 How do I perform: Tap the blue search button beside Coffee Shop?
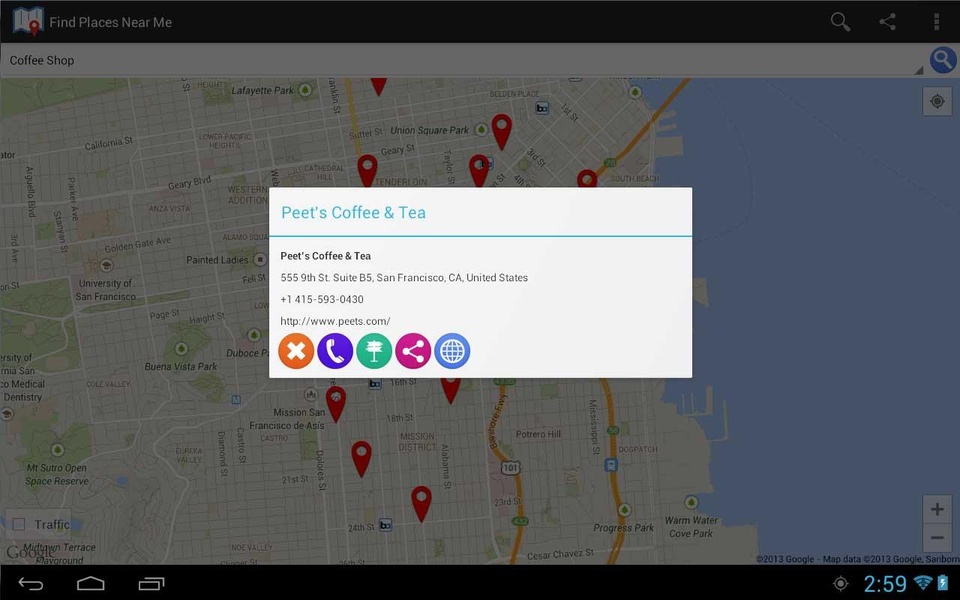click(943, 60)
